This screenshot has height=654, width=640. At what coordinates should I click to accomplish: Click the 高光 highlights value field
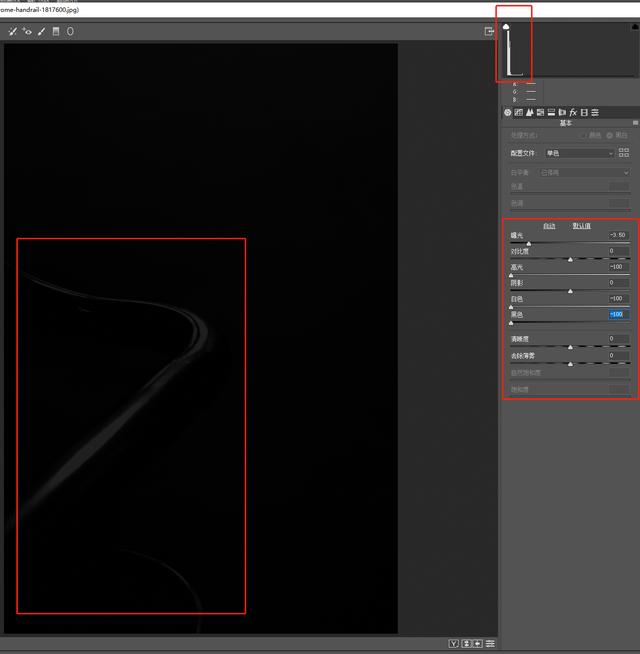tap(619, 267)
